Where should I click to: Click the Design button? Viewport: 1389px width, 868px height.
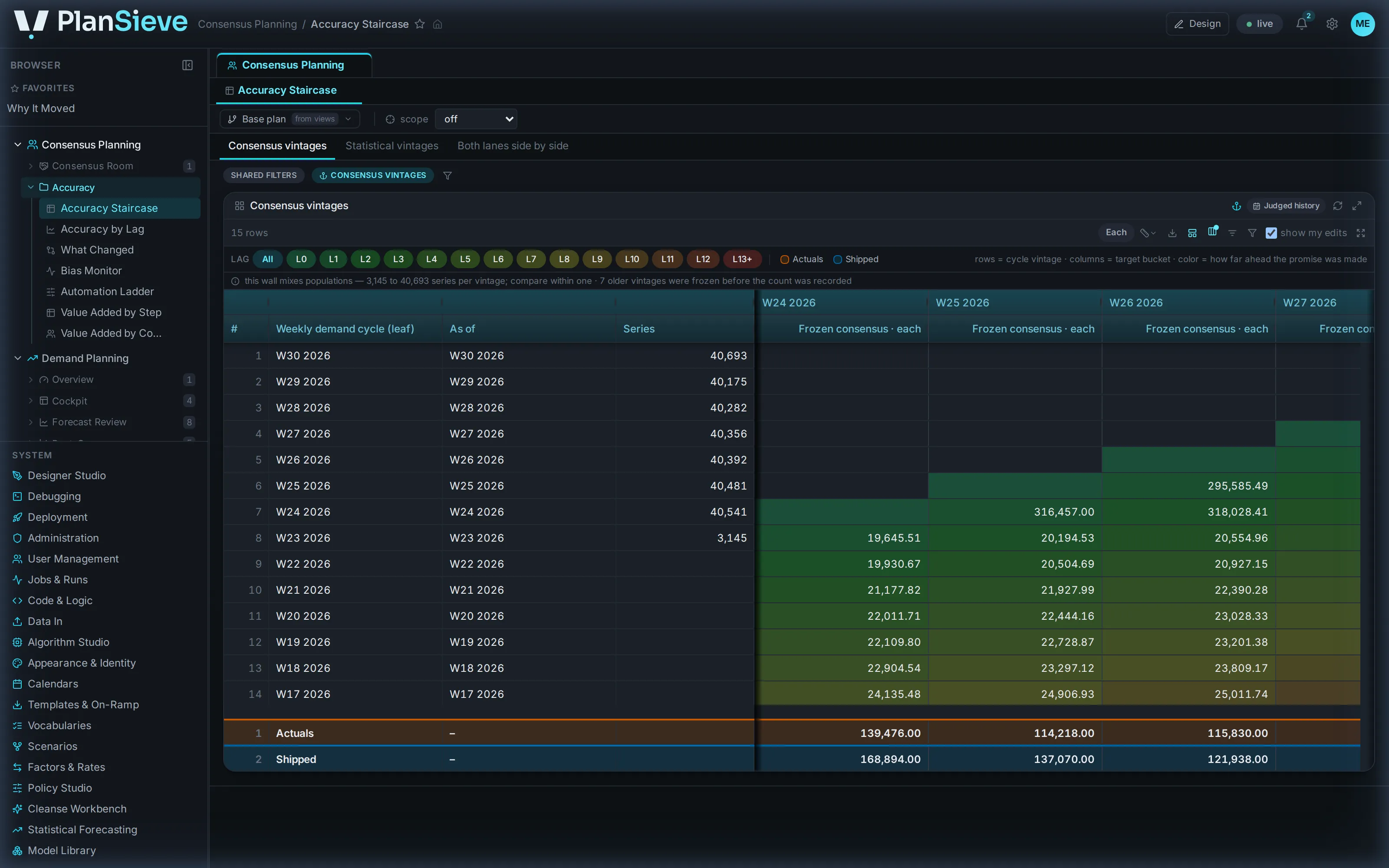1197,24
